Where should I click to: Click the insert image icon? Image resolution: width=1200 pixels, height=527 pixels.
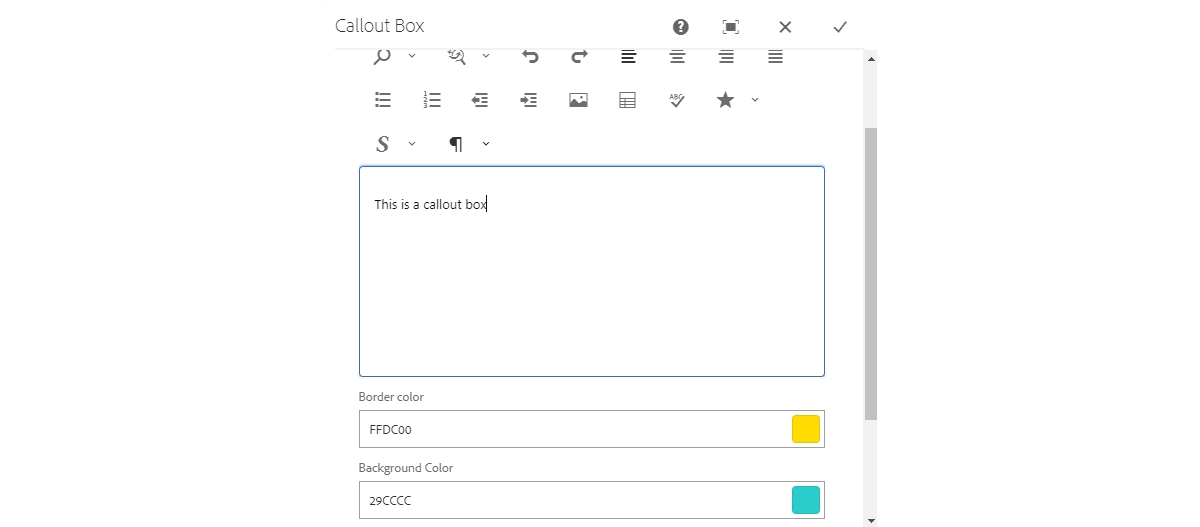coord(578,100)
